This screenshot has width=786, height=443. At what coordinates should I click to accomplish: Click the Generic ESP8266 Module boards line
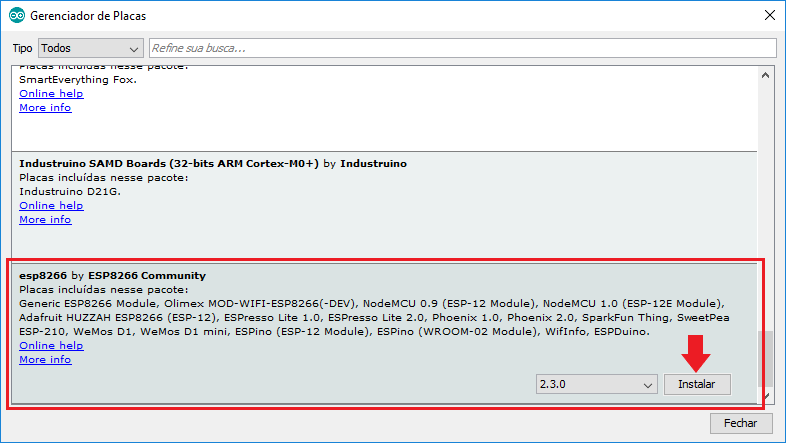coord(372,304)
